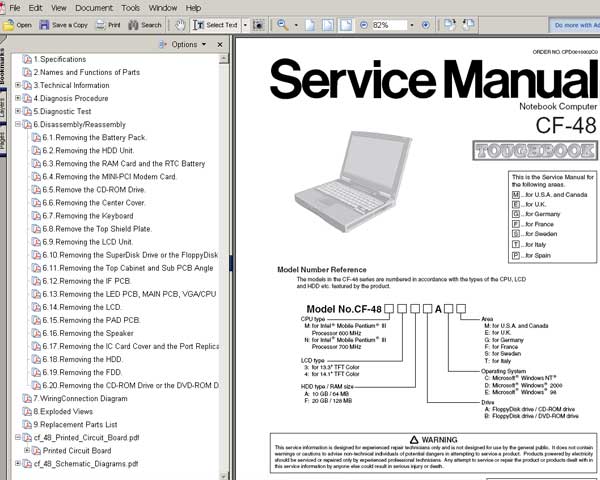Expand 3.Technical Information bookmark

coord(18,85)
